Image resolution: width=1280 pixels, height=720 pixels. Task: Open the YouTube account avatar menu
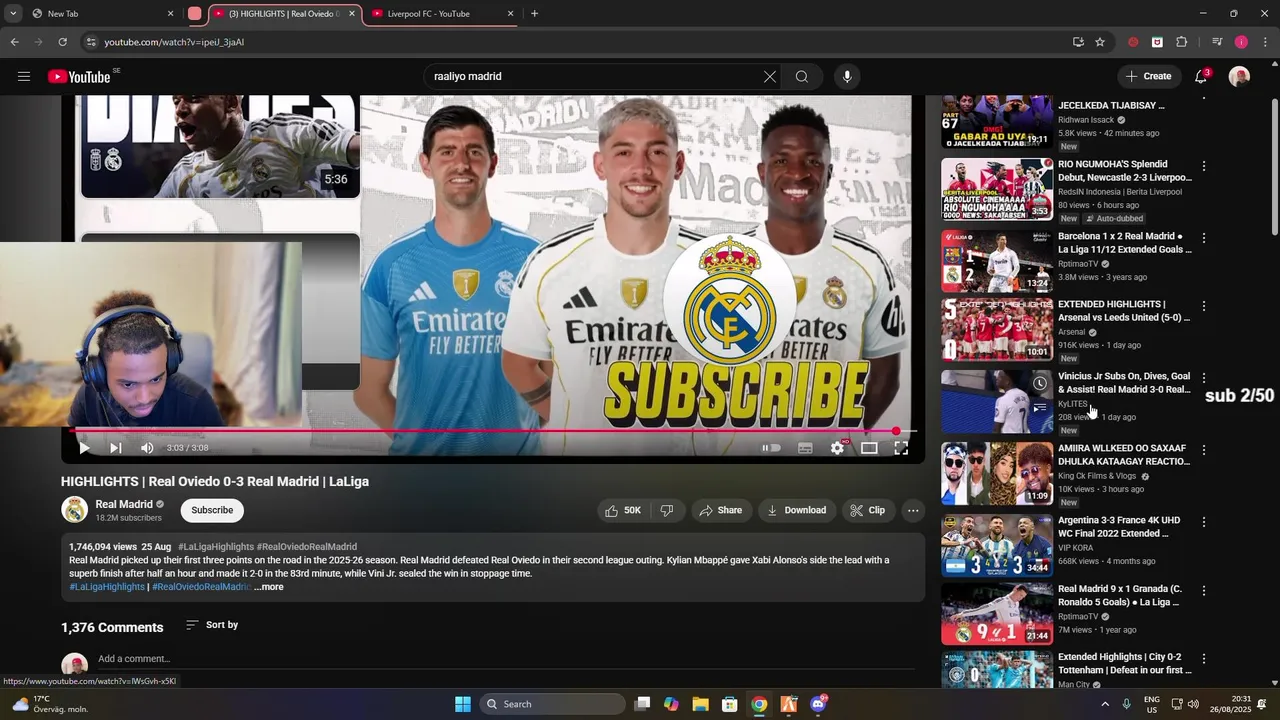click(1239, 77)
